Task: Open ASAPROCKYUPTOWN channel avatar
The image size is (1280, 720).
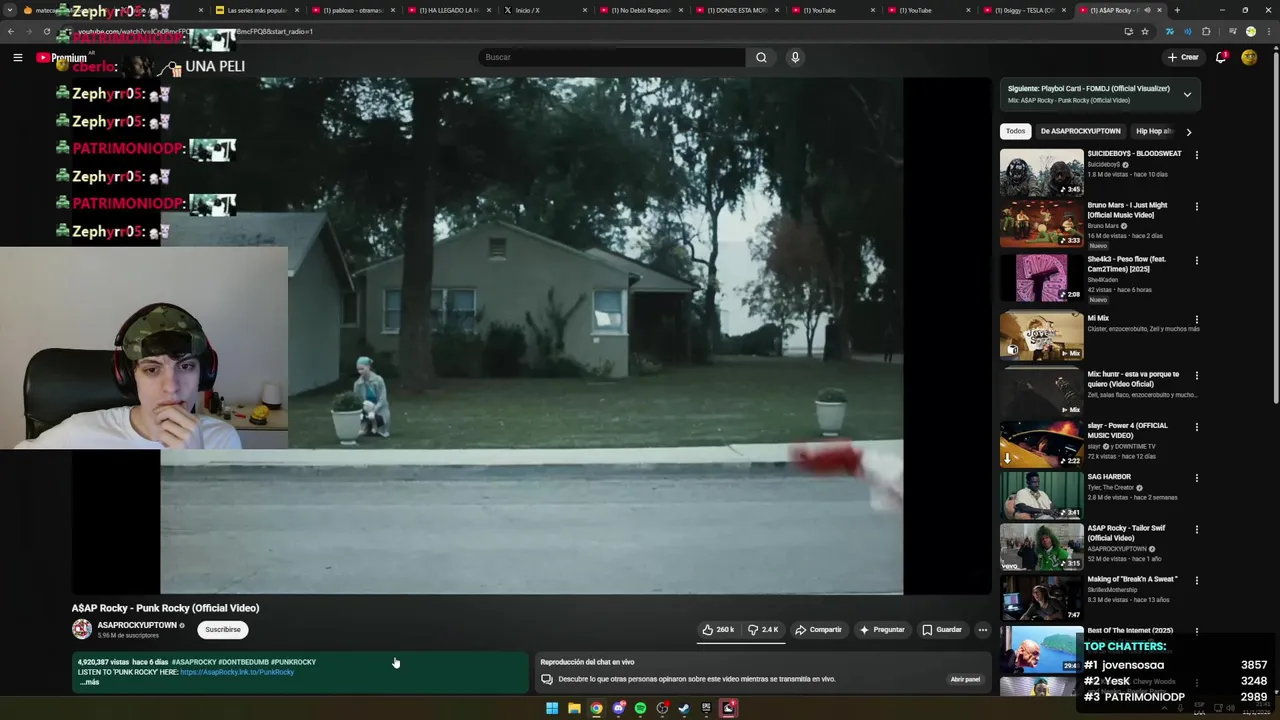Action: pyautogui.click(x=82, y=629)
